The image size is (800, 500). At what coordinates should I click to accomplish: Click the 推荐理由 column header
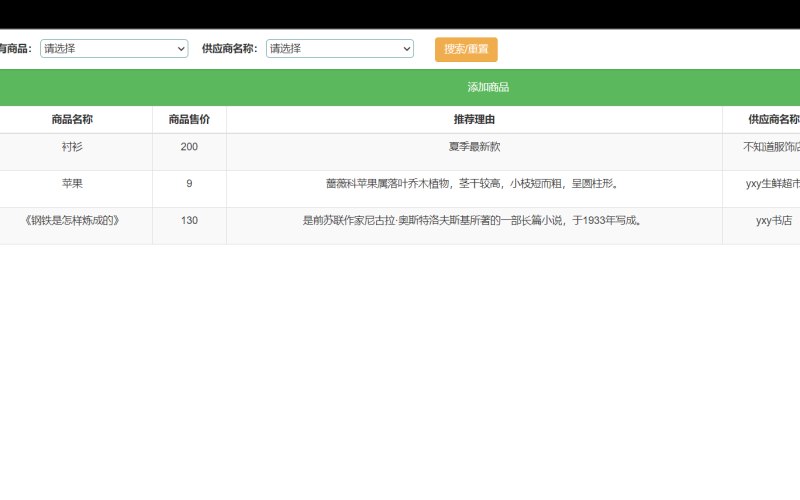pos(474,119)
